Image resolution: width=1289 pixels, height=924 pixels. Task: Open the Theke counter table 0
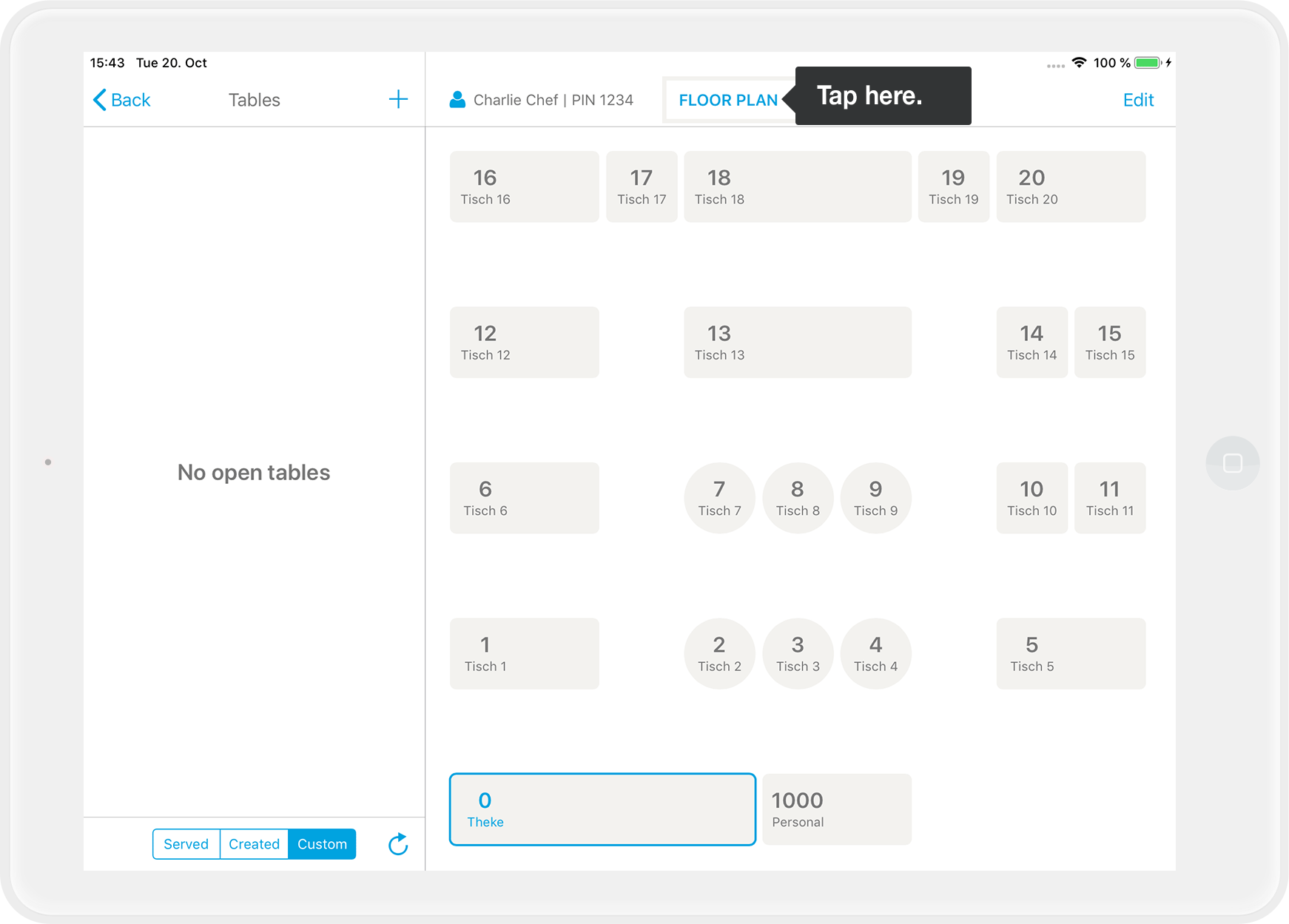tap(602, 809)
